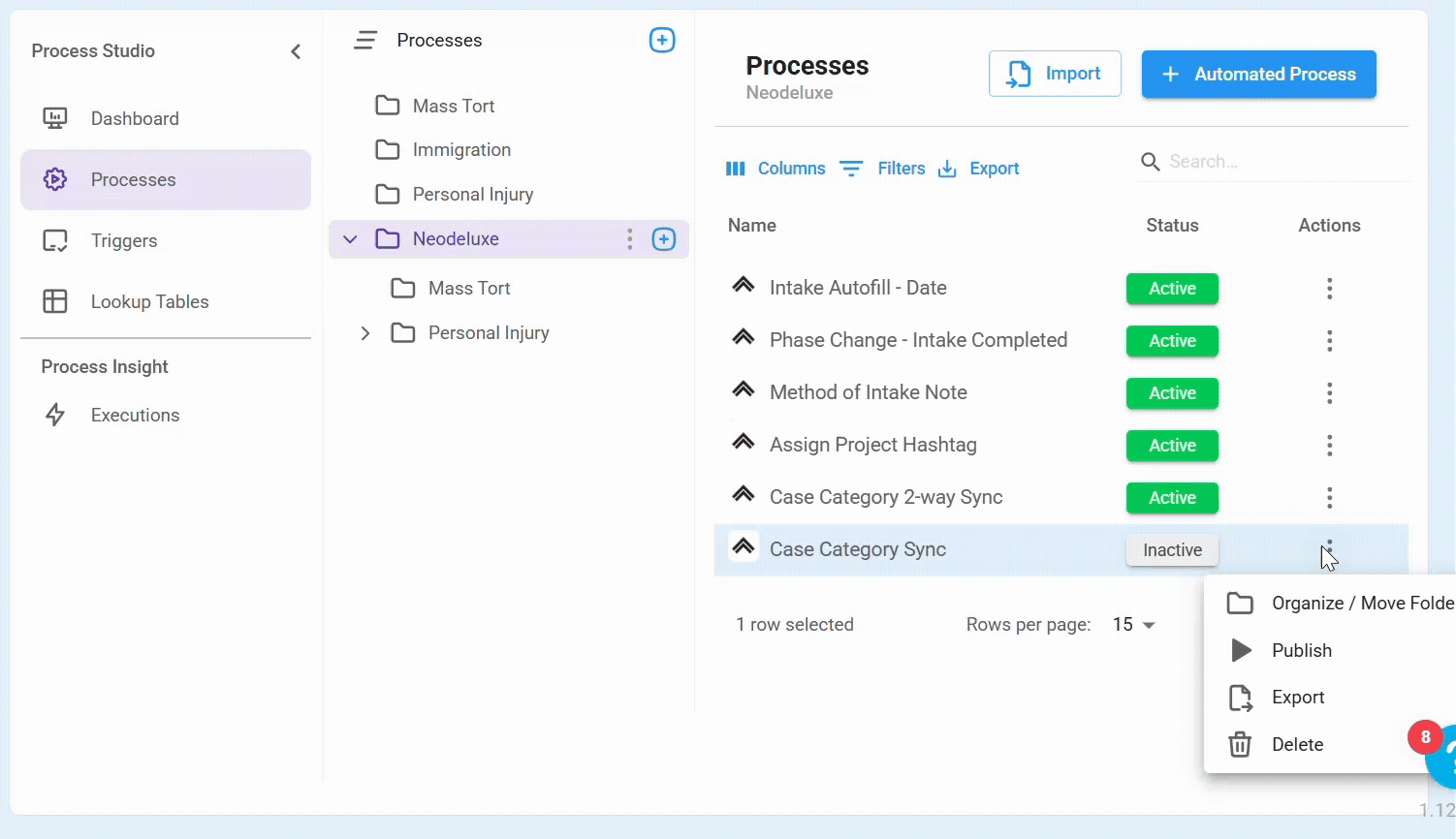Expand the nested Personal Injury folder
Viewport: 1456px width, 839px height.
tap(365, 333)
